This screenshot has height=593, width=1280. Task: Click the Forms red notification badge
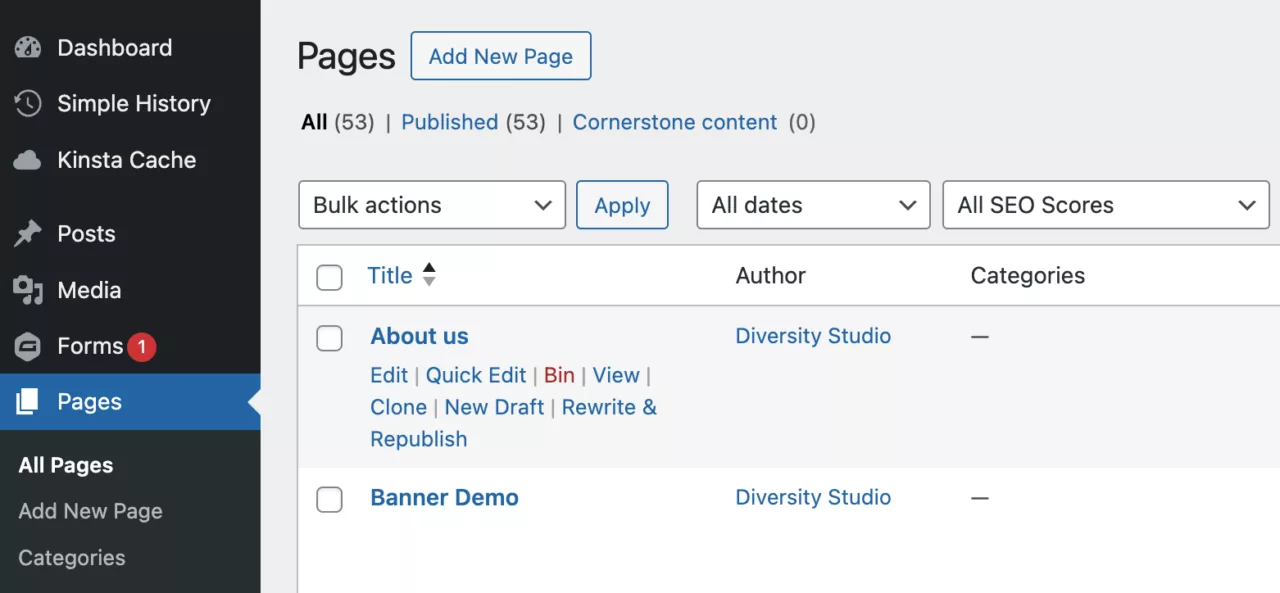pos(141,347)
